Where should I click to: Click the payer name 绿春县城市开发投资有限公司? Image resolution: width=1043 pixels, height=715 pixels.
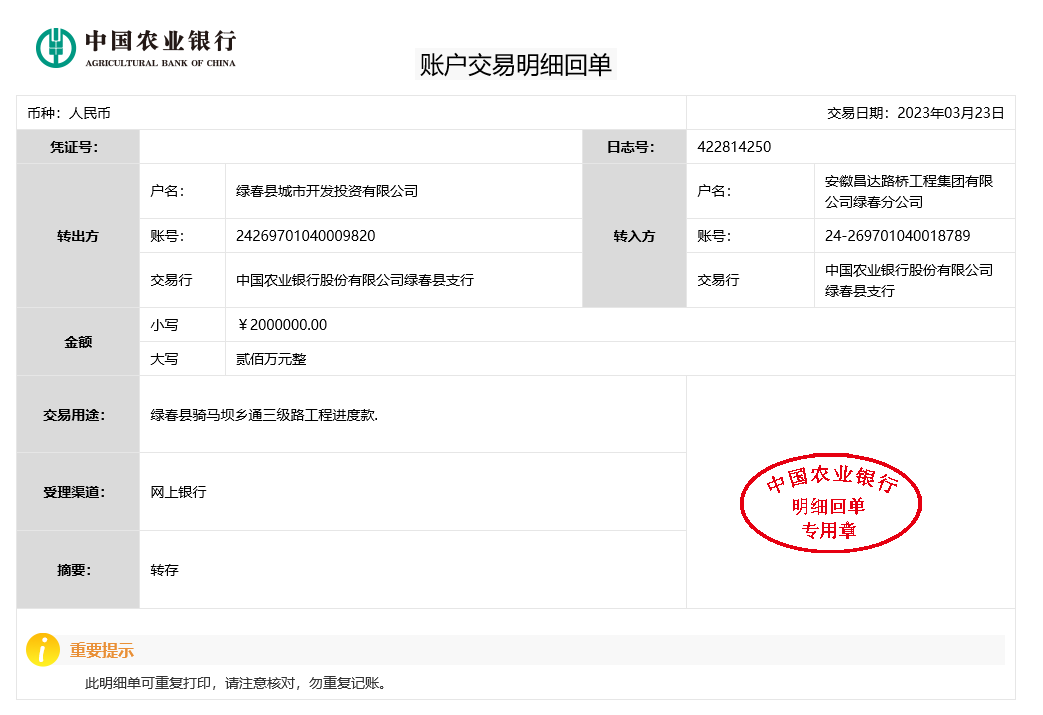point(327,191)
